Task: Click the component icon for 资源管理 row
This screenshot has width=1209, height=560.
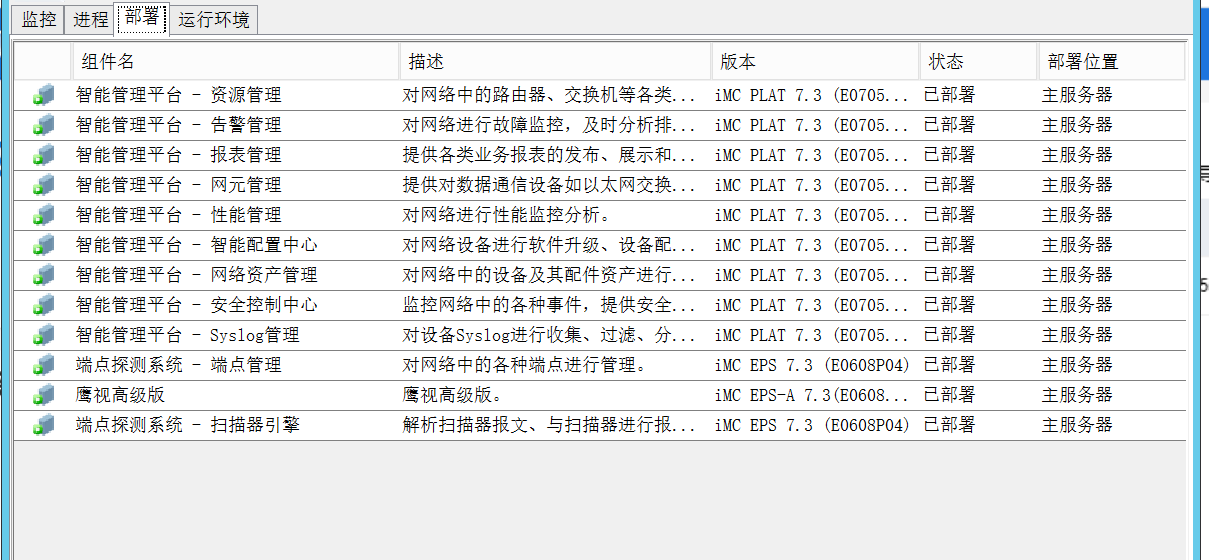Action: 43,95
